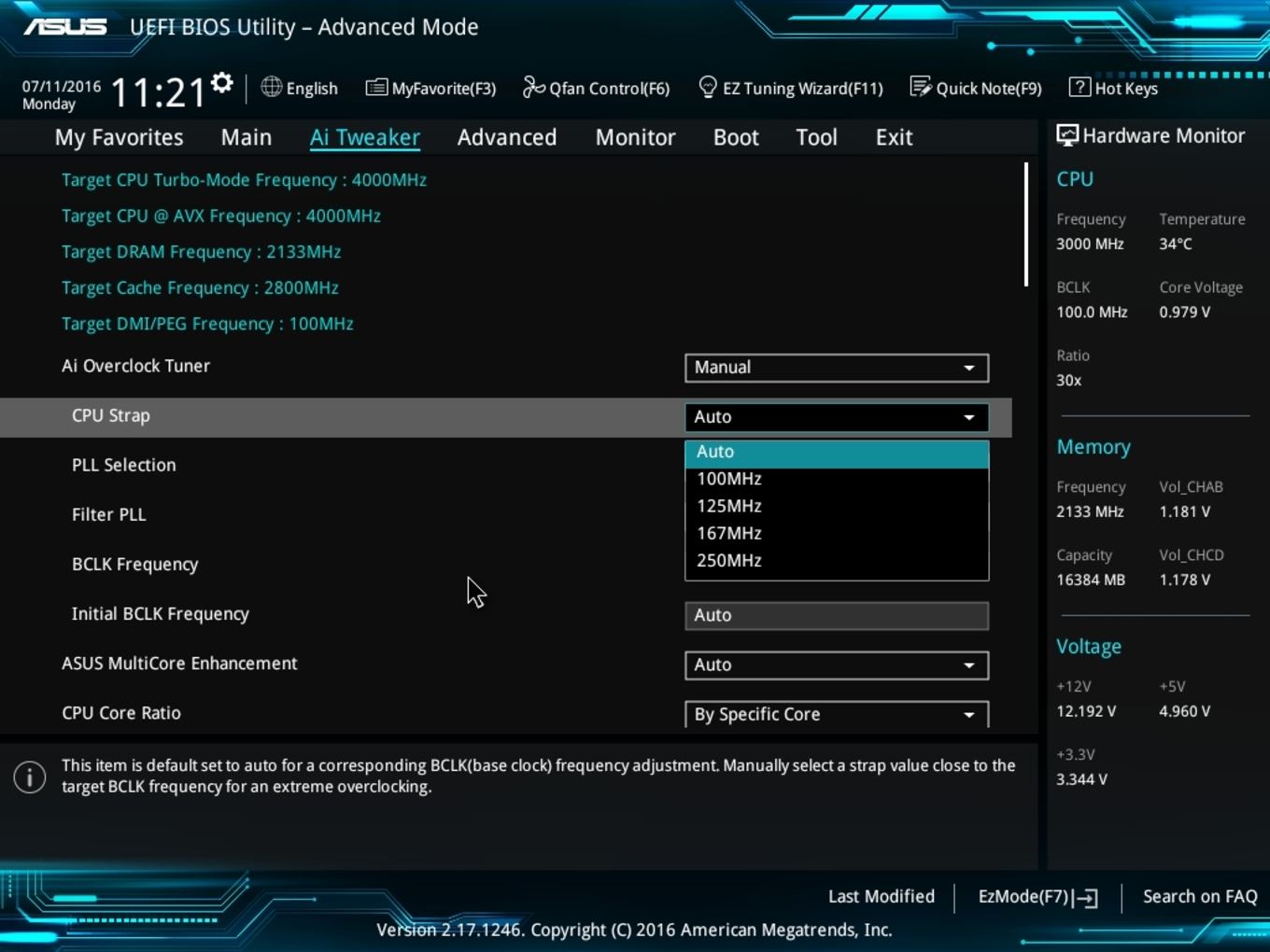Click the Ratio value 30x
Screen dimensions: 1270x952
1068,380
